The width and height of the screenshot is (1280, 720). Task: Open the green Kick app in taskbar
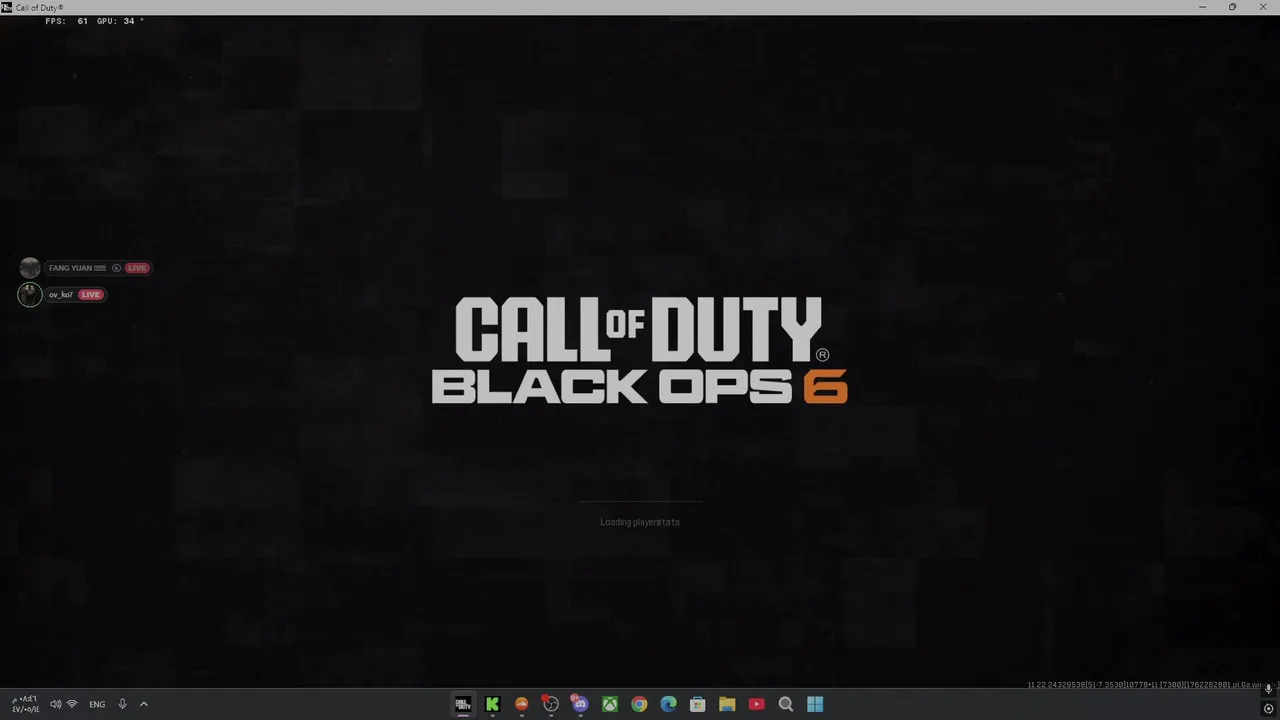(492, 704)
